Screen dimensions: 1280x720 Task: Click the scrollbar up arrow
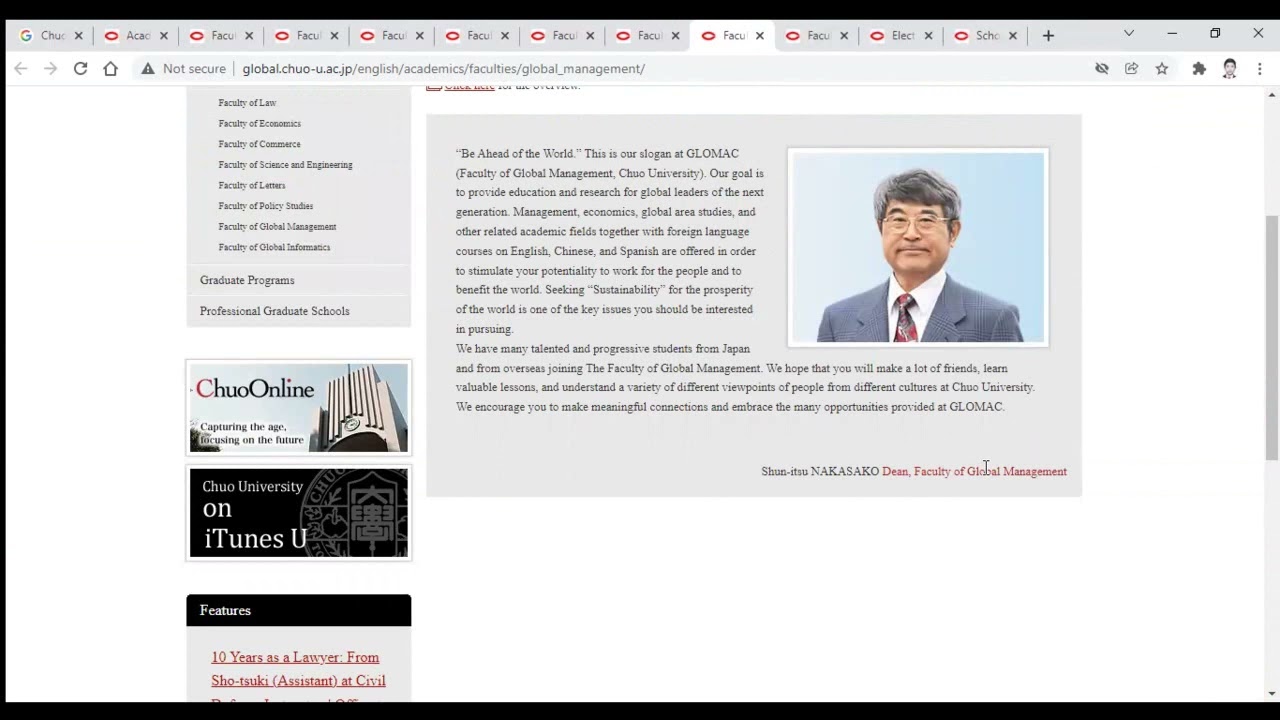(1272, 95)
